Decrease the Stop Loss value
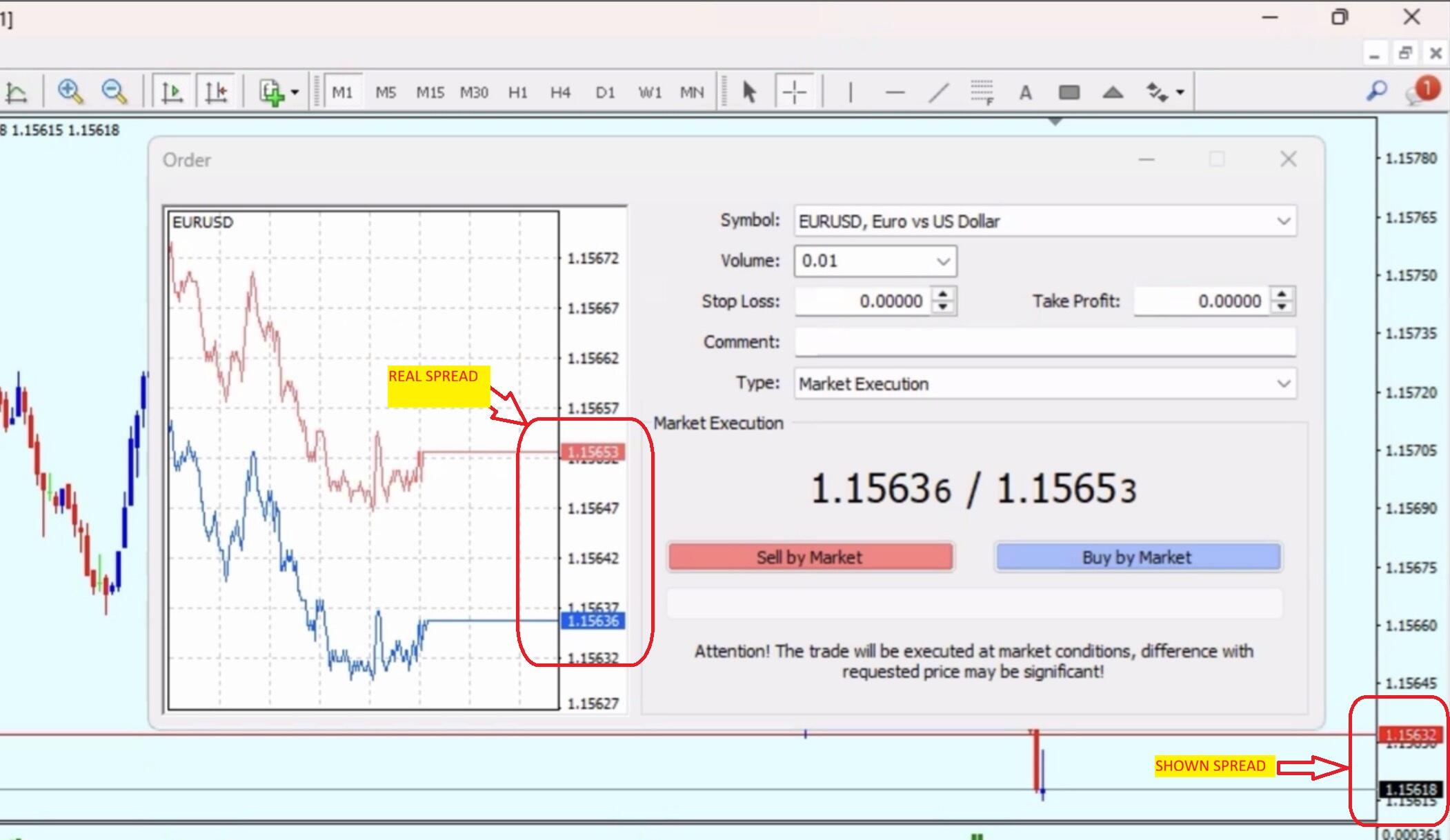Viewport: 1450px width, 840px height. pyautogui.click(x=943, y=308)
